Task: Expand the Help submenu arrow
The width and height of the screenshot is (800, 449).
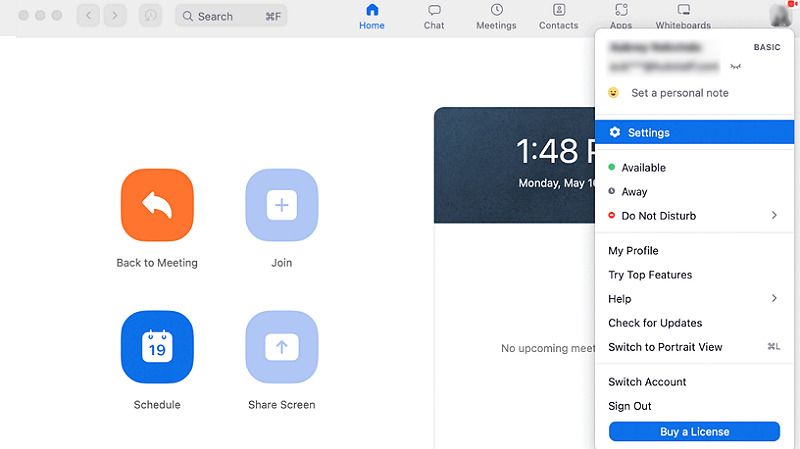Action: [x=774, y=299]
